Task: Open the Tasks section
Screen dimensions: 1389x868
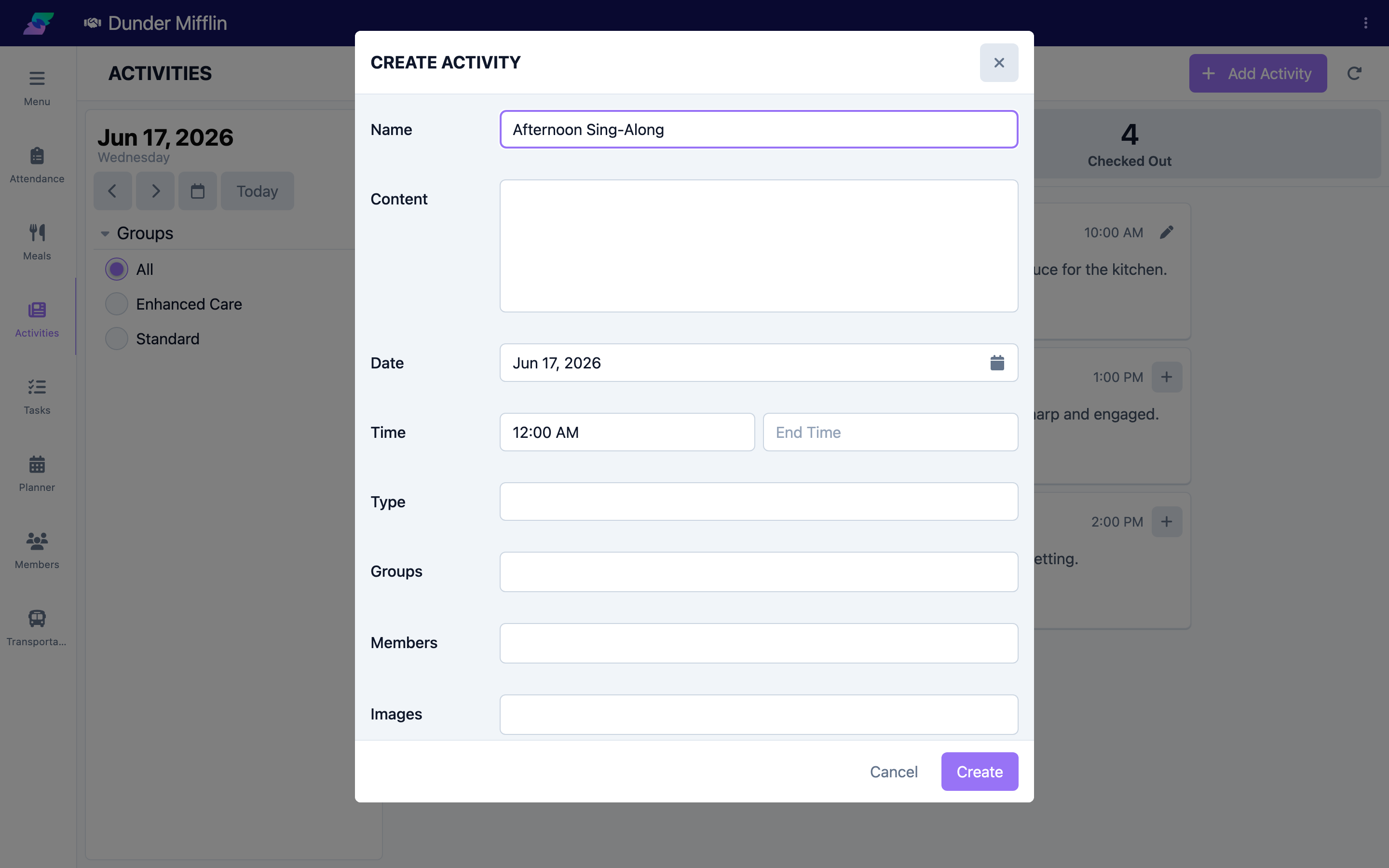Action: coord(37,397)
